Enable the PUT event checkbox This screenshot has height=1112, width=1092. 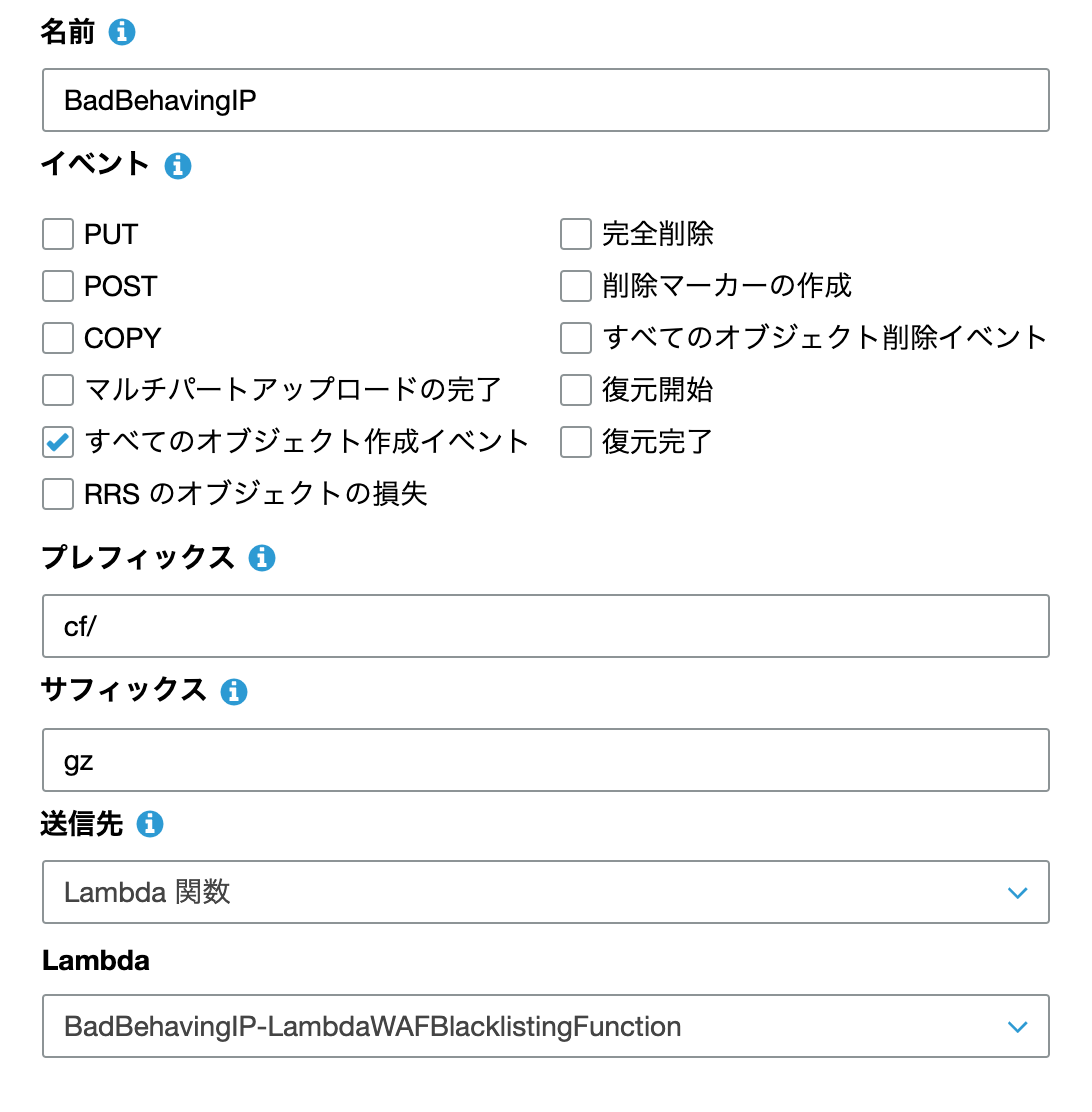(x=57, y=233)
